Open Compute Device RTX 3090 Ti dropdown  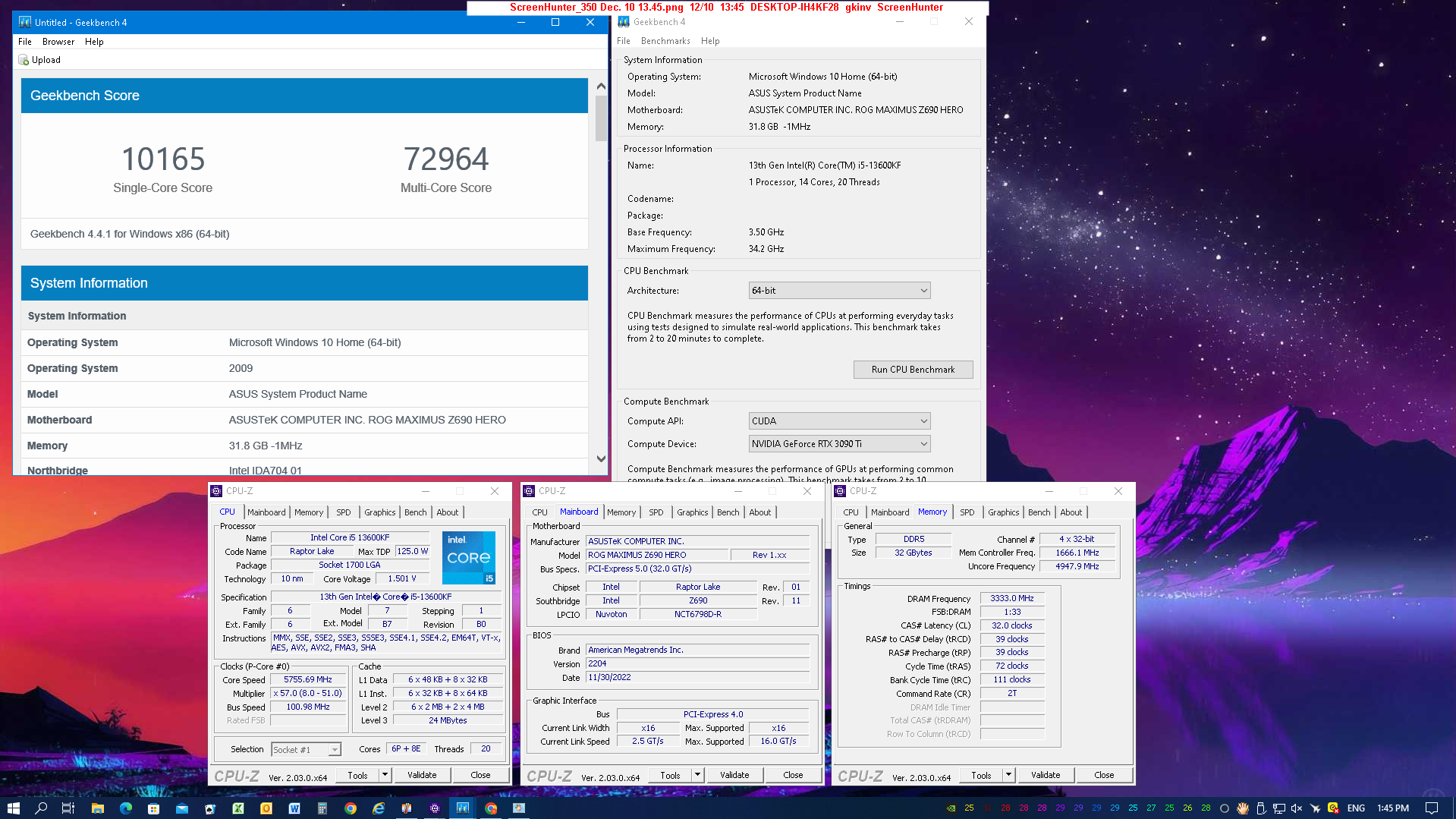[x=839, y=444]
